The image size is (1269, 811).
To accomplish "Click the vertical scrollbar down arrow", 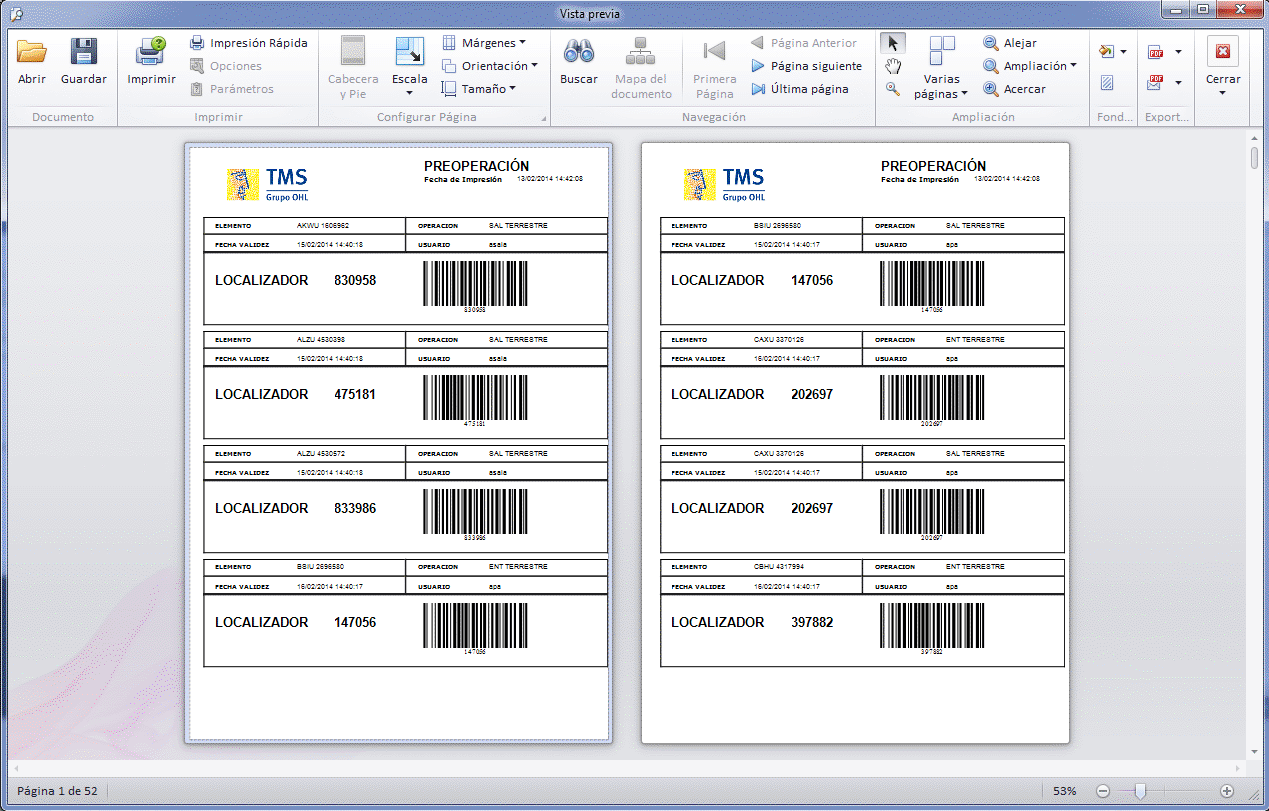I will click(x=1255, y=752).
